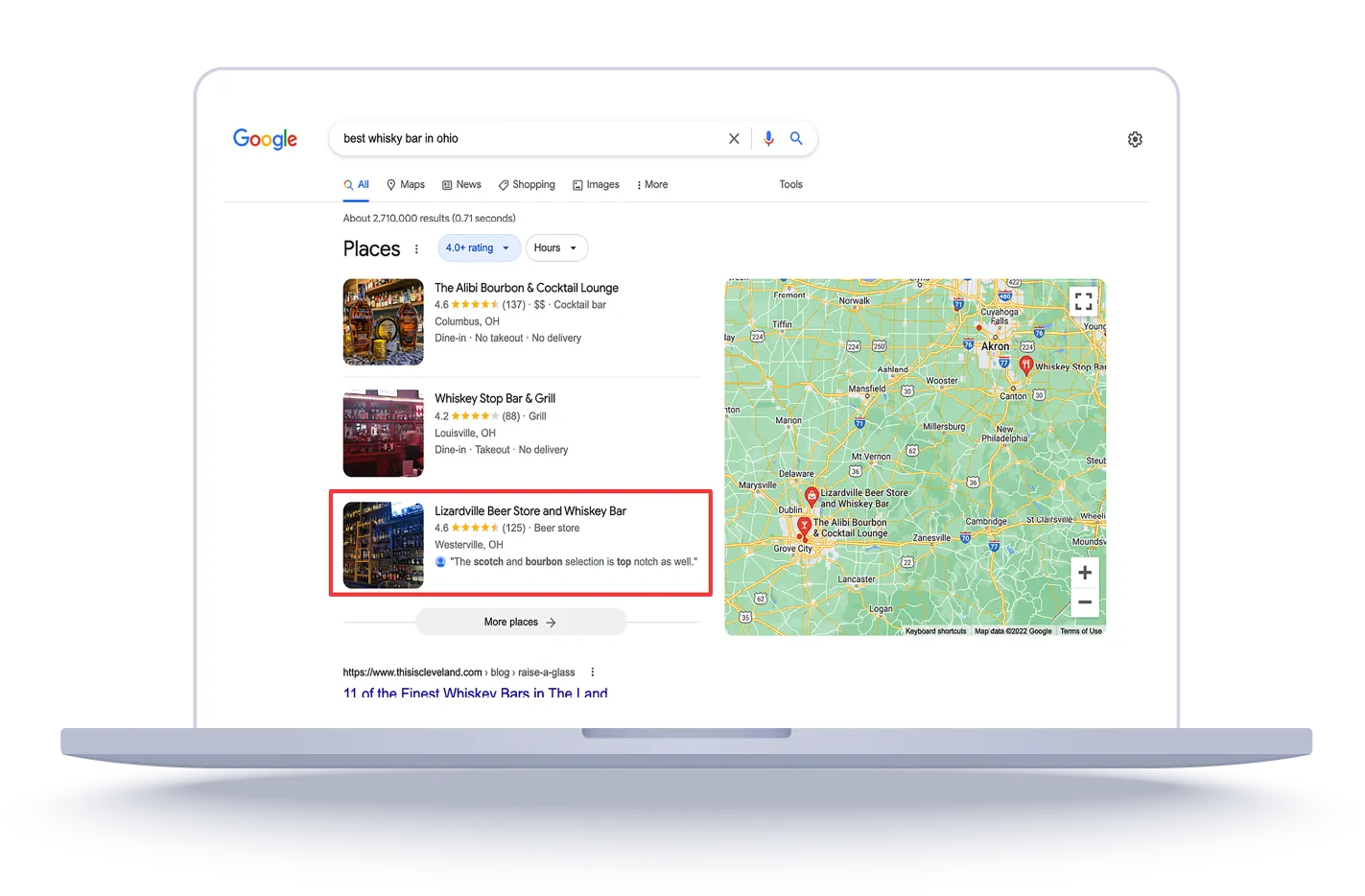
Task: Click the thisiscleveland.com result URL
Action: pyautogui.click(x=459, y=672)
